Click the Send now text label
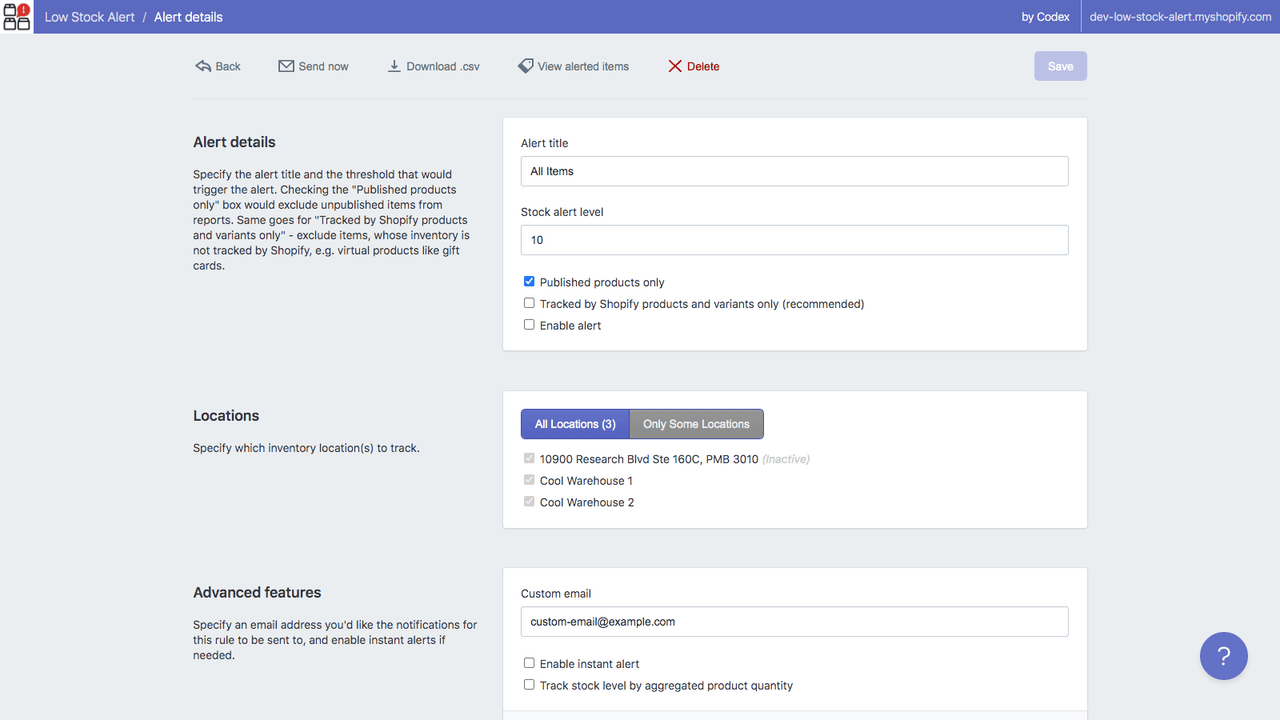 point(323,66)
